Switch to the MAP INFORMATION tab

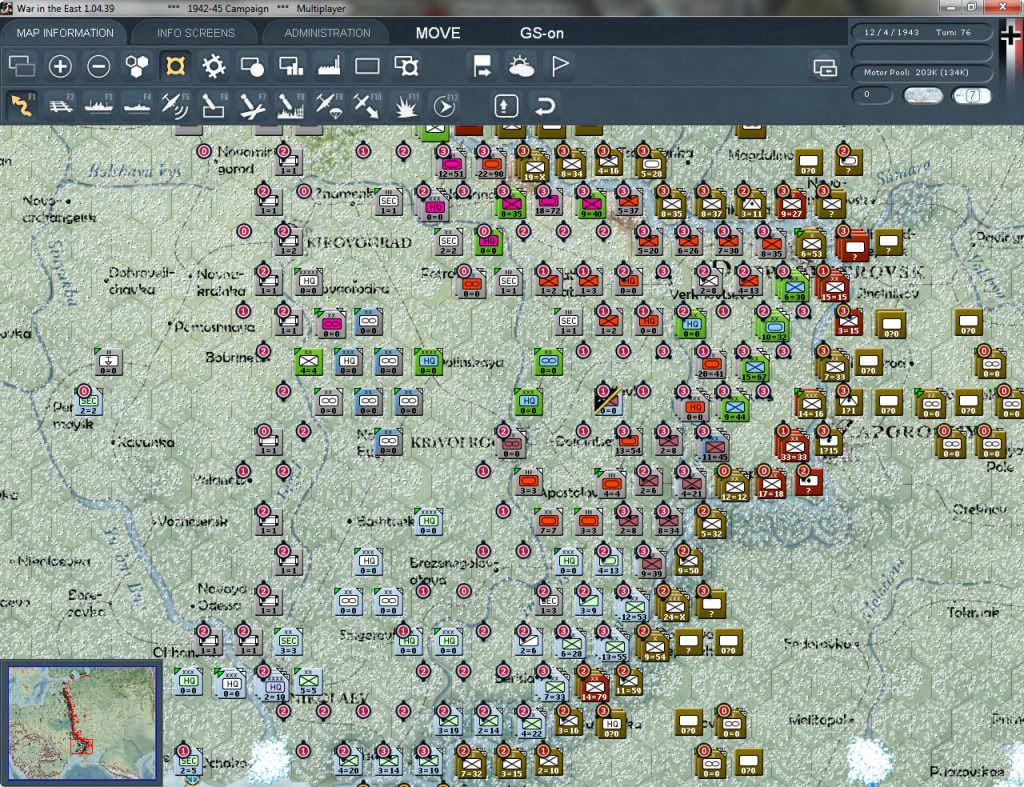[x=65, y=33]
